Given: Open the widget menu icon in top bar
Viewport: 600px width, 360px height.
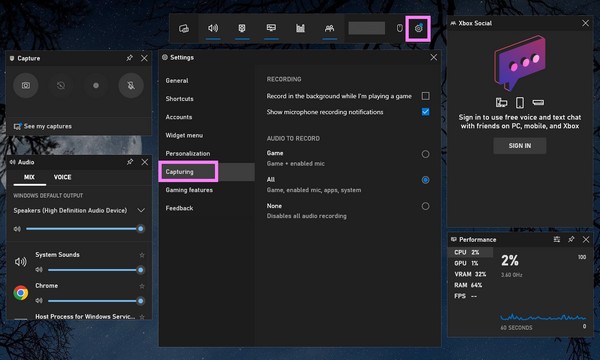Looking at the screenshot, I should pyautogui.click(x=184, y=28).
